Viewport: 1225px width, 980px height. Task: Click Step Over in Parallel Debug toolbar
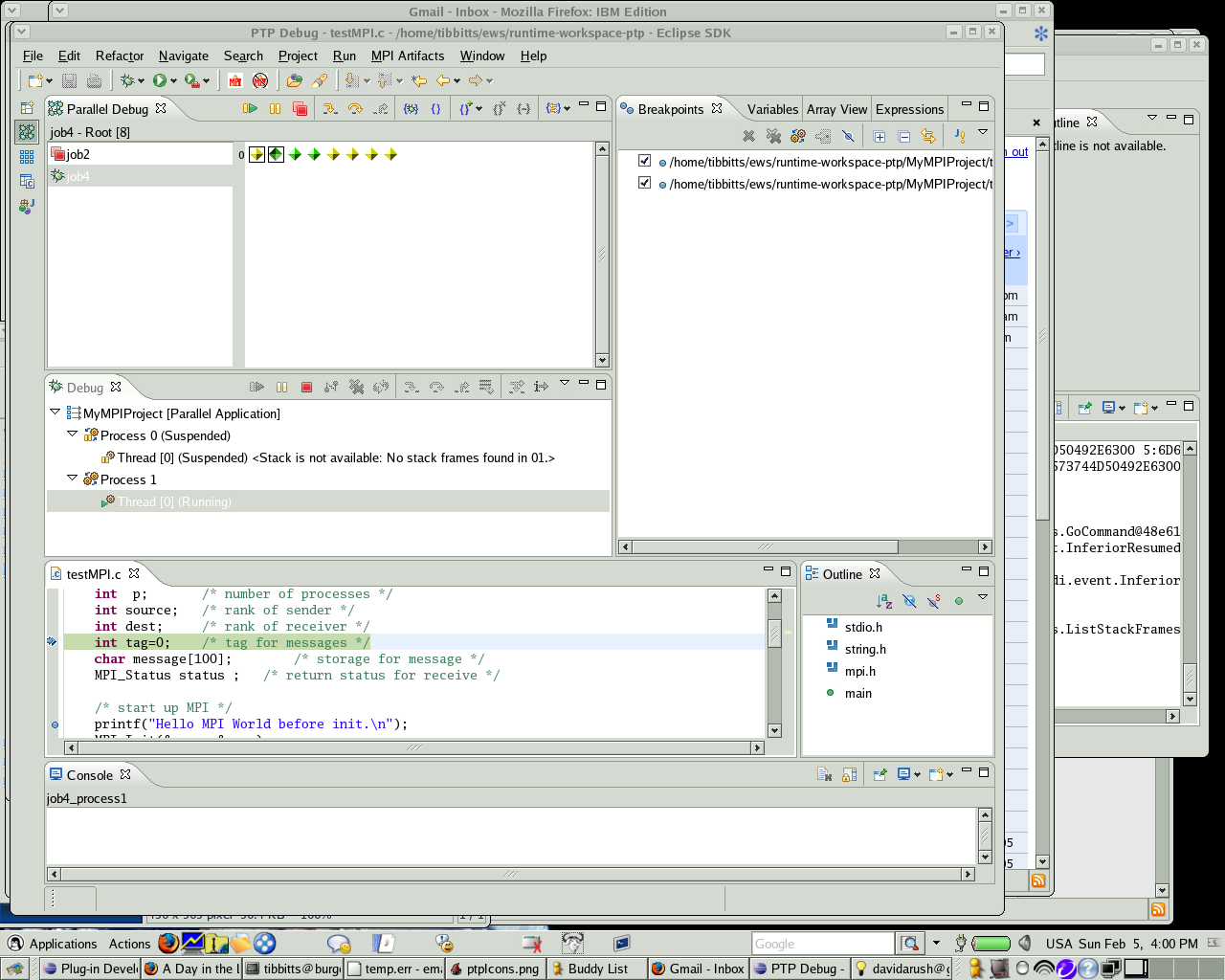tap(355, 109)
